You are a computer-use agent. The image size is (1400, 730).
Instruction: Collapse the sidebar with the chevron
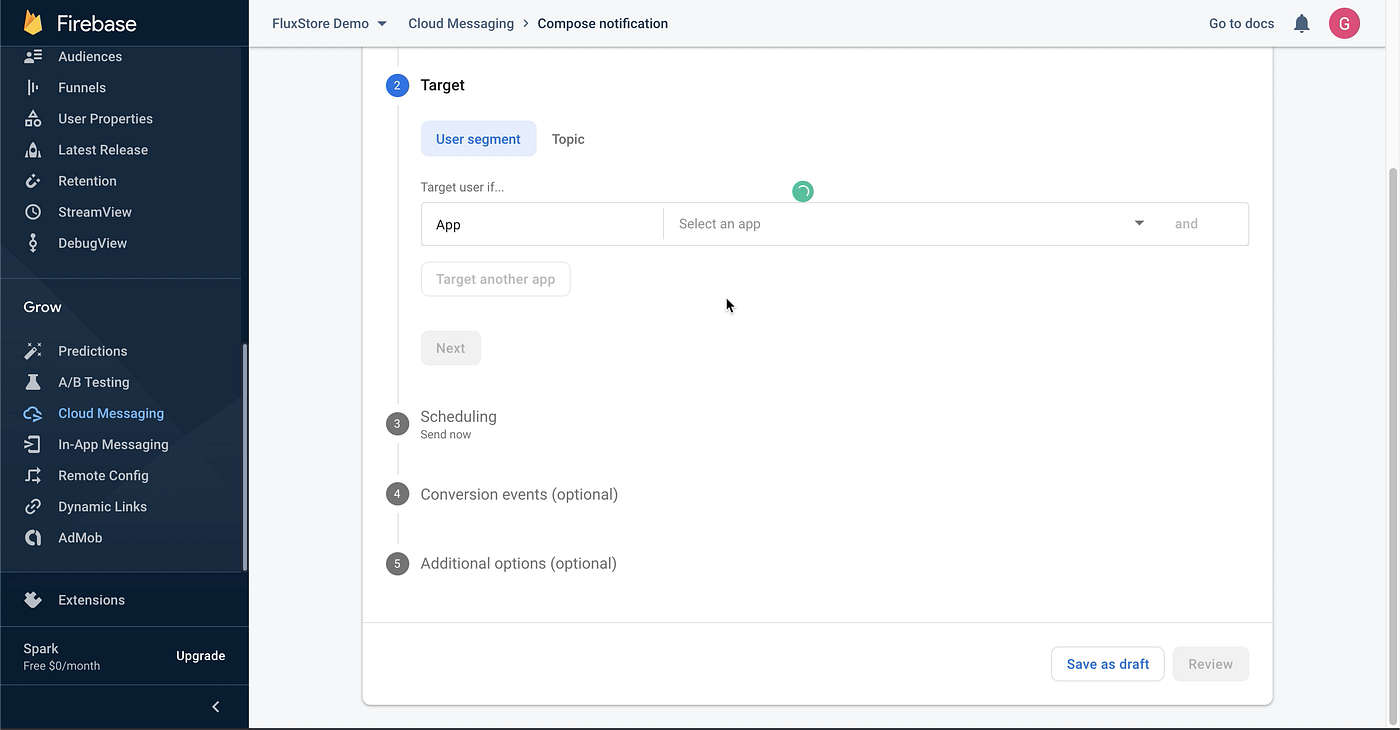pos(216,707)
